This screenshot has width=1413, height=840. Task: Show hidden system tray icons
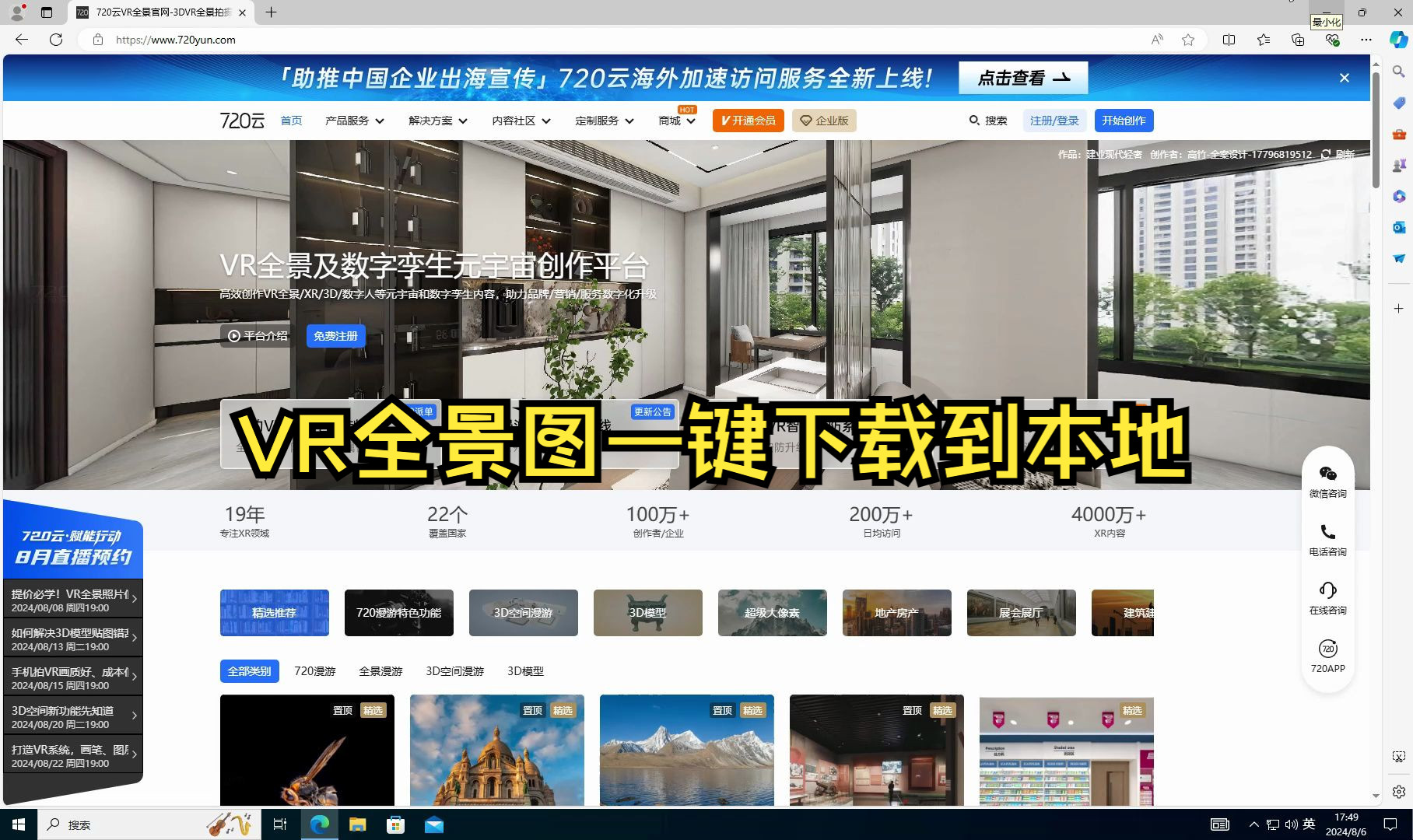click(x=1253, y=824)
